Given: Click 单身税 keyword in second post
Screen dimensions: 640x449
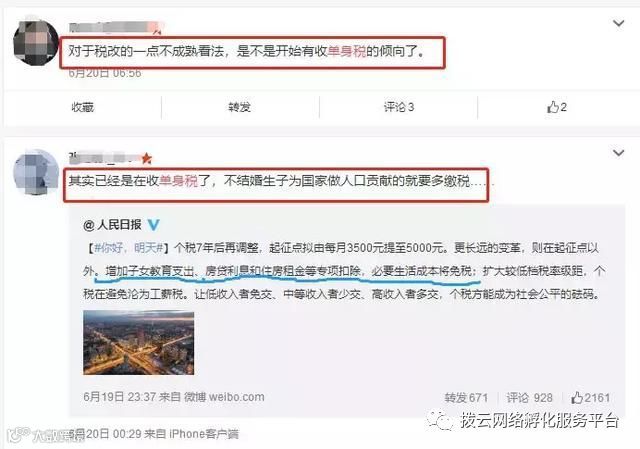Looking at the screenshot, I should (x=178, y=181).
